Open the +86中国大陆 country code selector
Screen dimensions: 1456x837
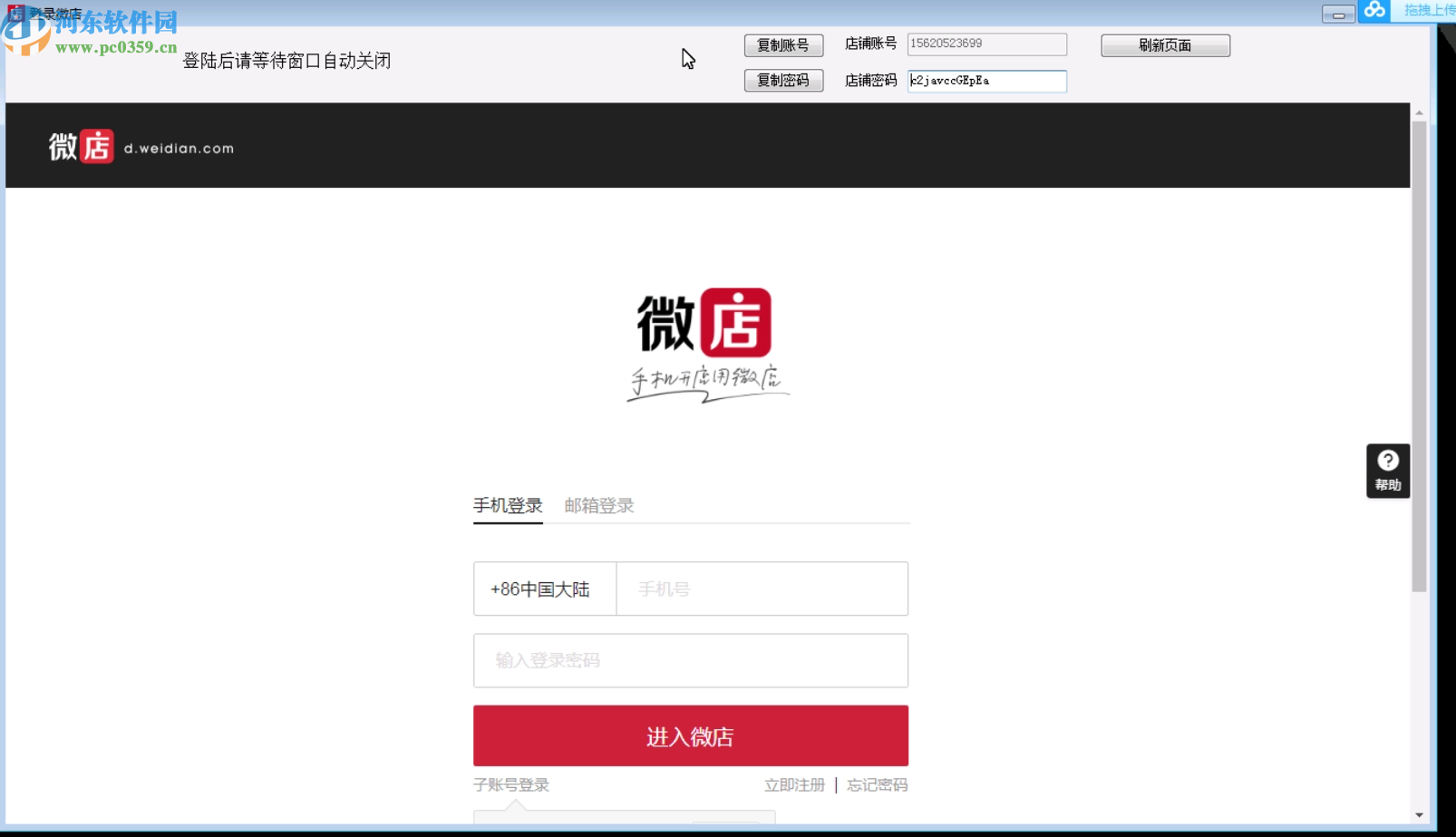pos(543,589)
